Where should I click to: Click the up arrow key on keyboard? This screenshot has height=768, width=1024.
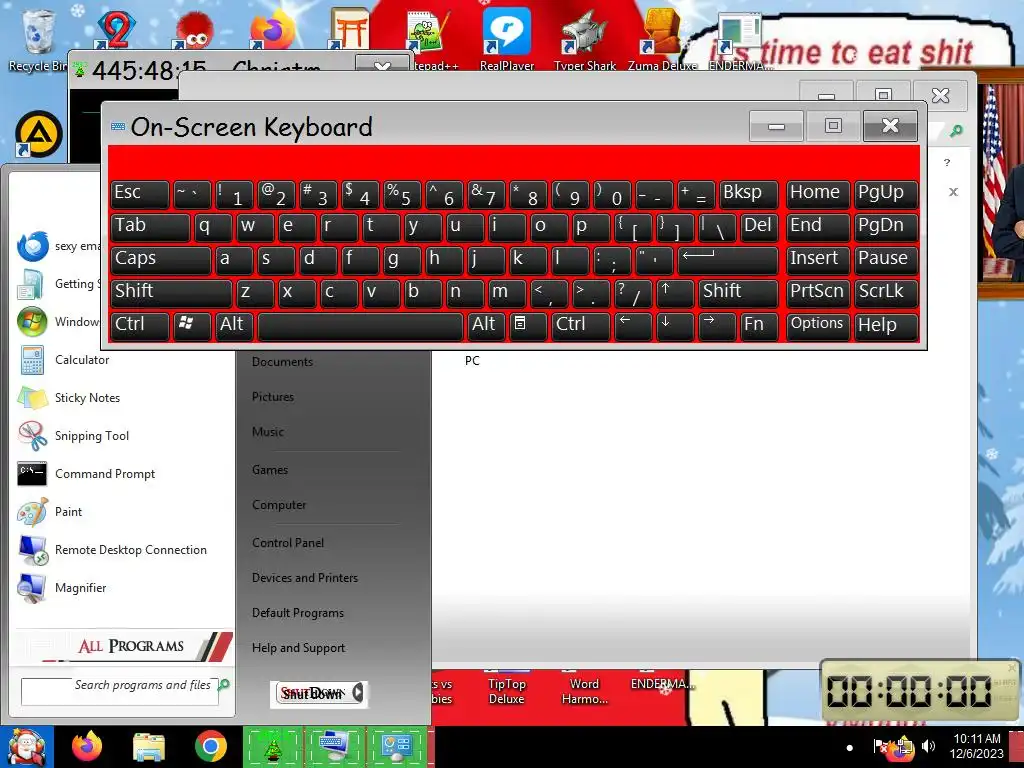pos(674,293)
